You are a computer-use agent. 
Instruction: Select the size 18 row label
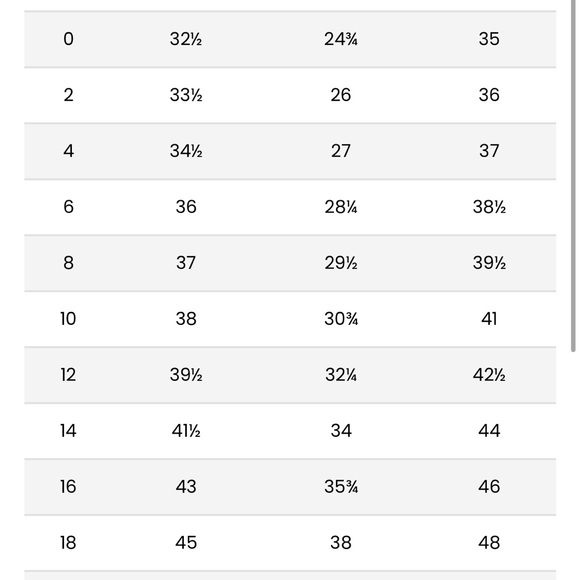coord(68,543)
